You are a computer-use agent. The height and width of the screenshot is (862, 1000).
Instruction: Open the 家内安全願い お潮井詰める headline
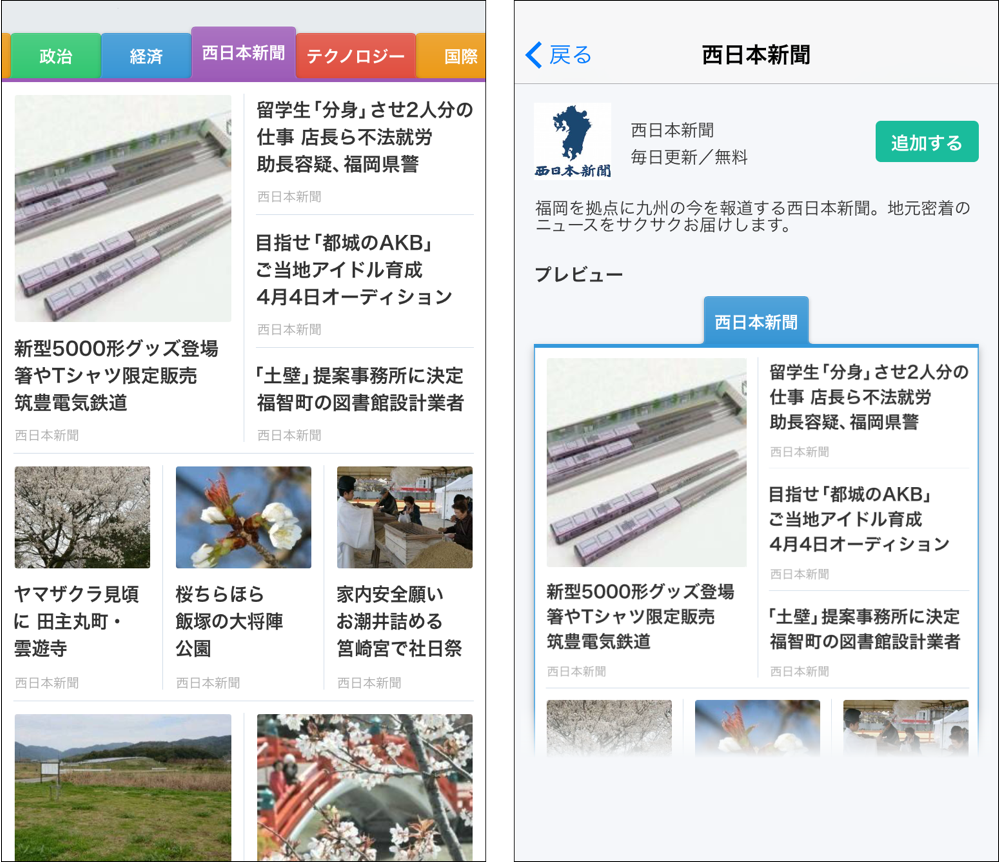coord(400,621)
